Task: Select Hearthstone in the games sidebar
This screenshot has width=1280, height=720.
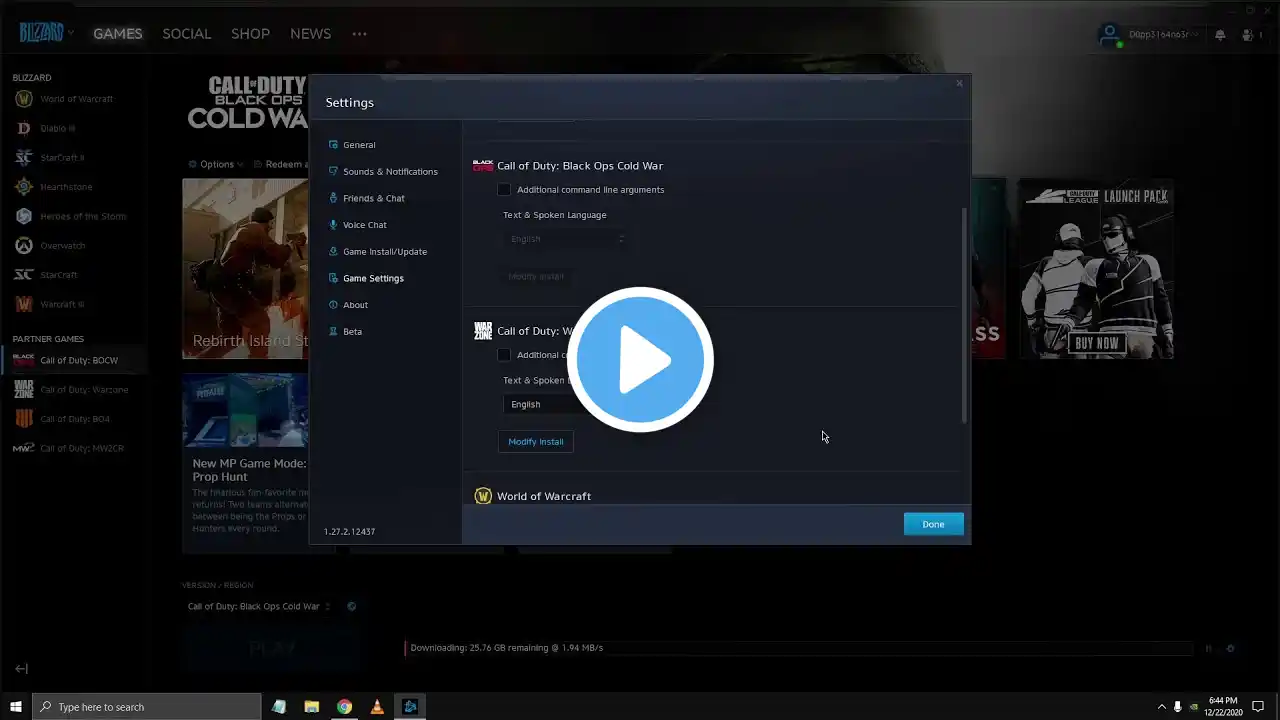Action: coord(54,187)
